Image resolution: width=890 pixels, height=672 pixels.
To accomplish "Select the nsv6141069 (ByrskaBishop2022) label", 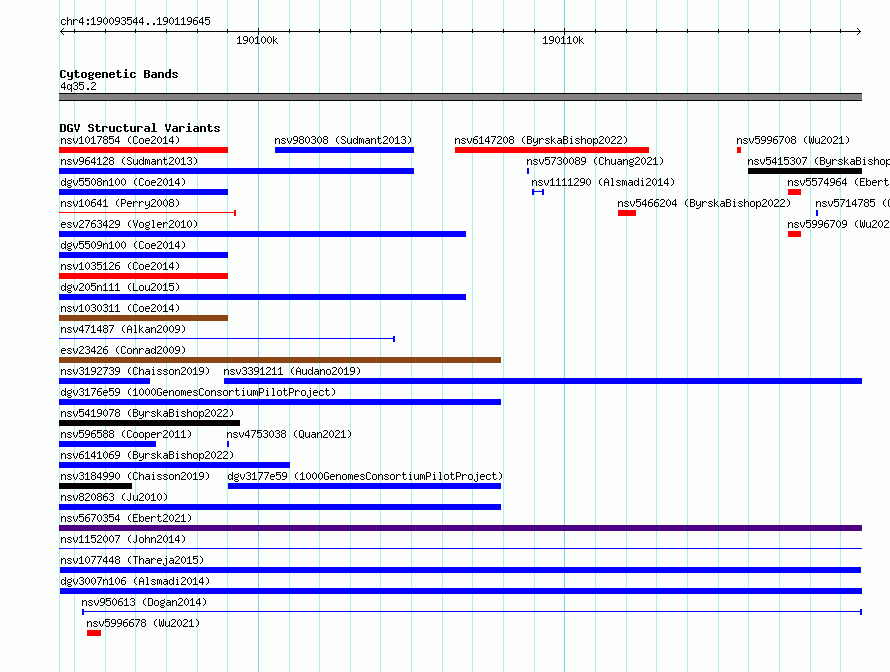I will coord(146,455).
